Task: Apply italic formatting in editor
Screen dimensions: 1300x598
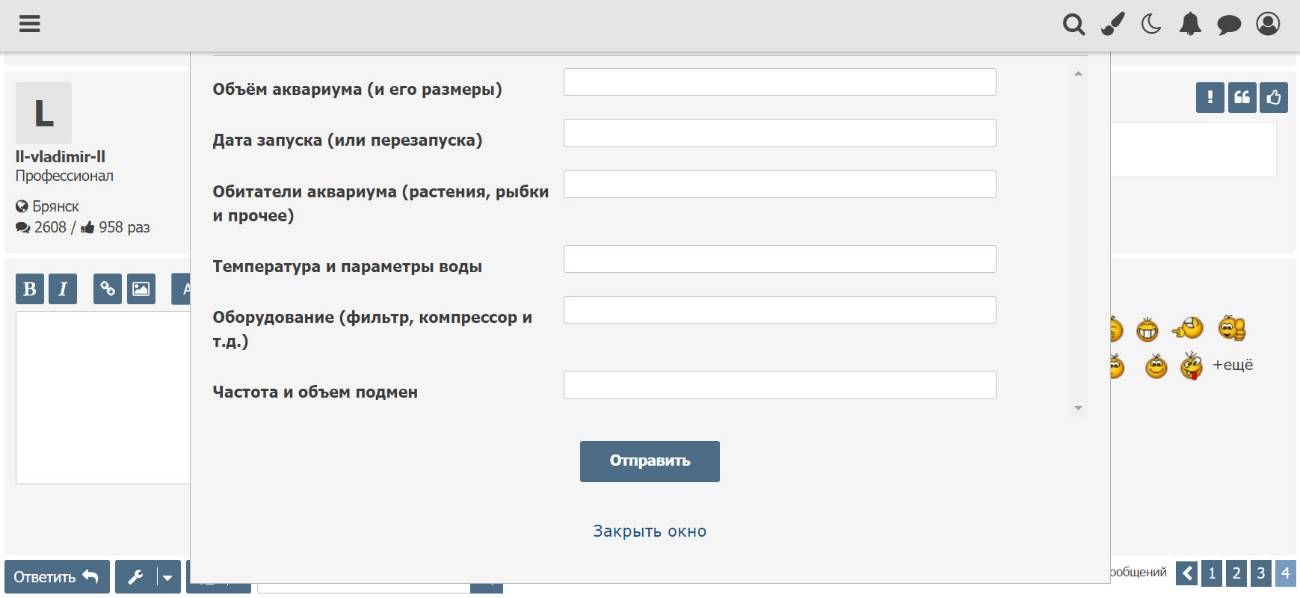Action: pos(63,289)
